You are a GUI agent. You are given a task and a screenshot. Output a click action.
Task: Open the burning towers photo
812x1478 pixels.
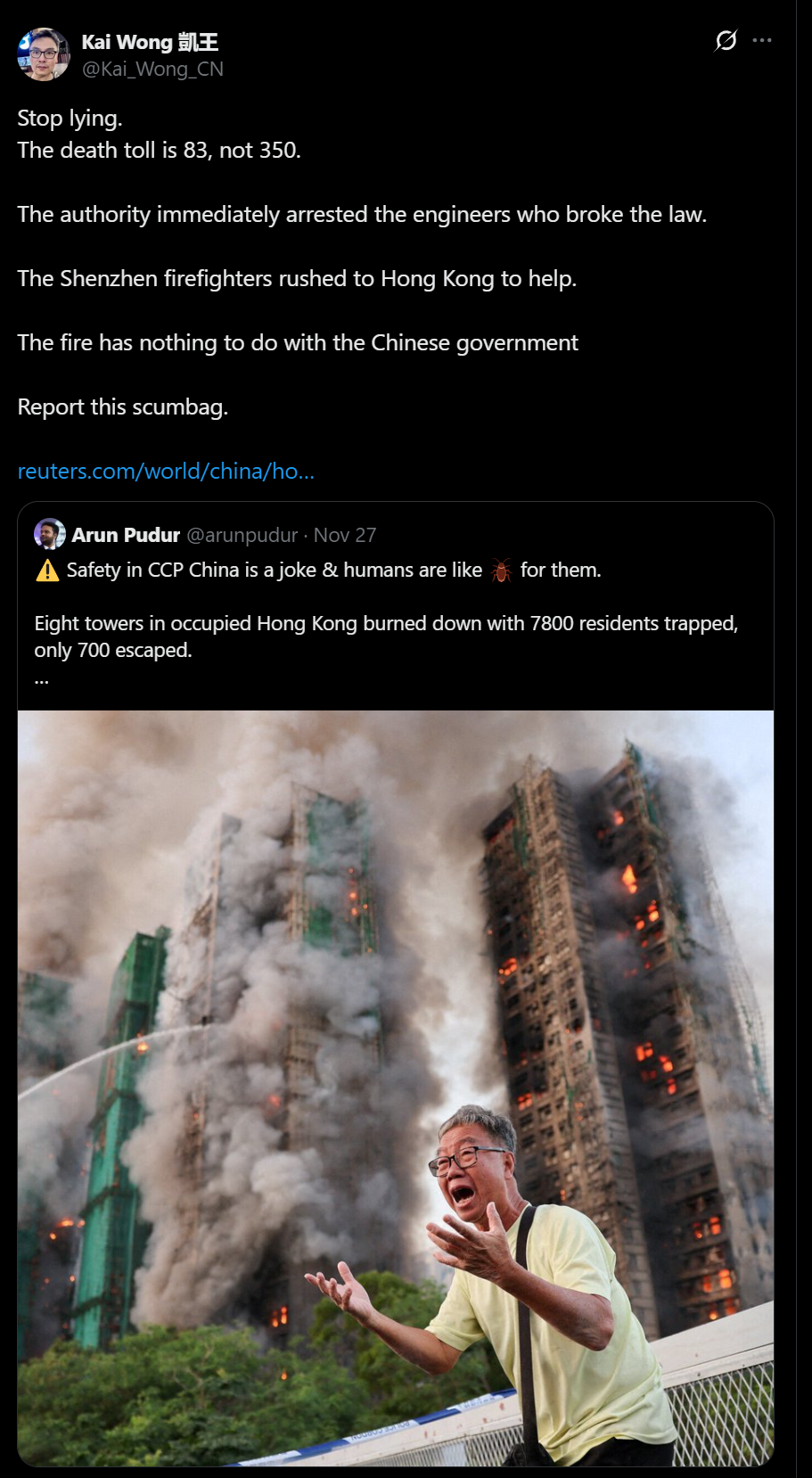[396, 1088]
